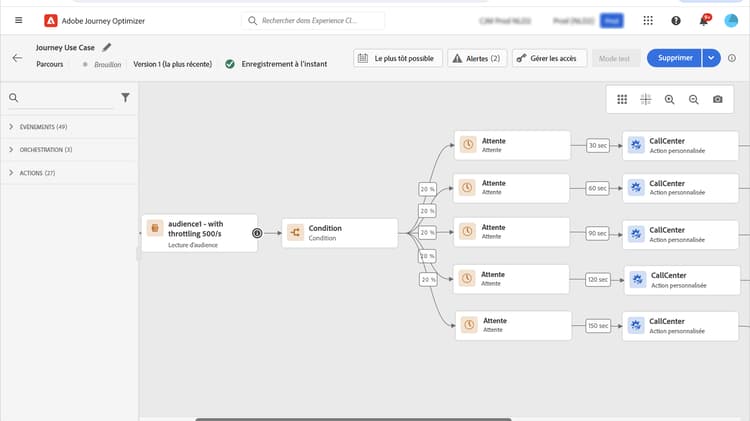This screenshot has height=421, width=750.
Task: Open the Supprimer dropdown arrow
Action: 711,58
